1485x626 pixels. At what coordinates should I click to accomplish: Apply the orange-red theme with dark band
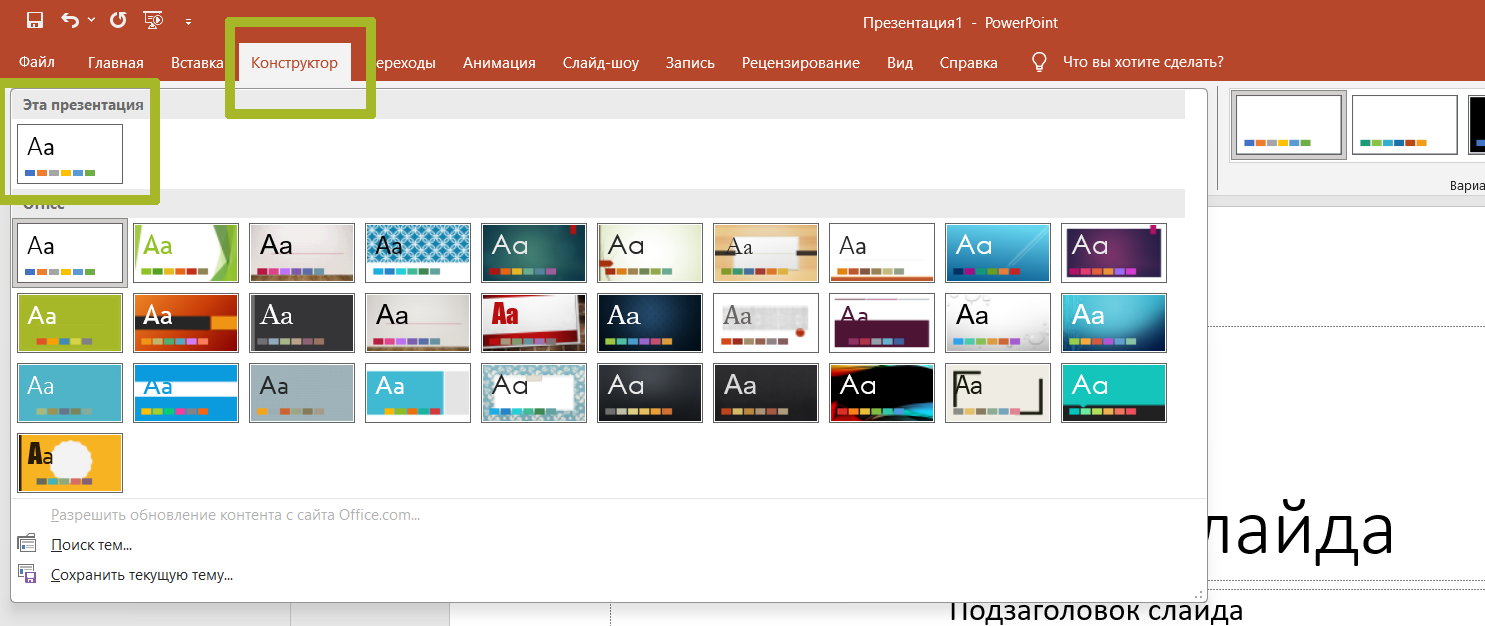point(186,322)
